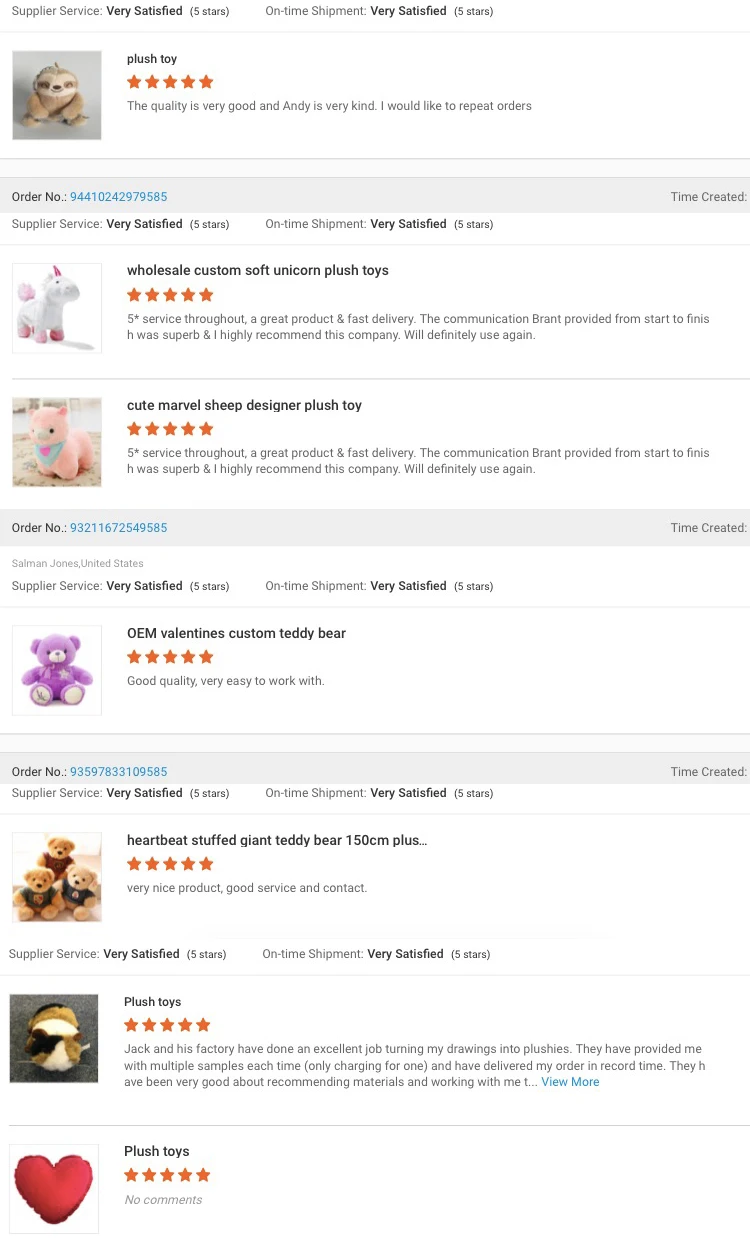Click the guinea pig plush image
Viewport: 750px width, 1238px height.
coord(54,1038)
